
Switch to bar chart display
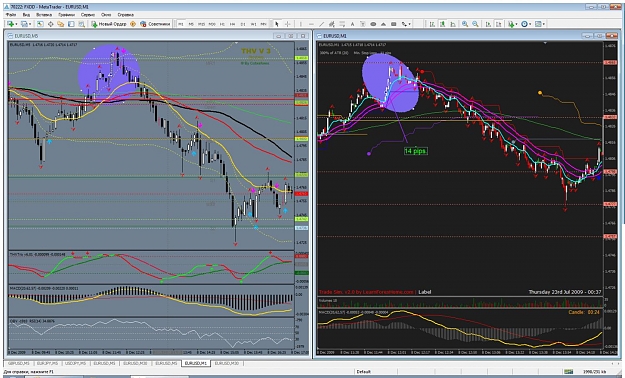point(432,24)
